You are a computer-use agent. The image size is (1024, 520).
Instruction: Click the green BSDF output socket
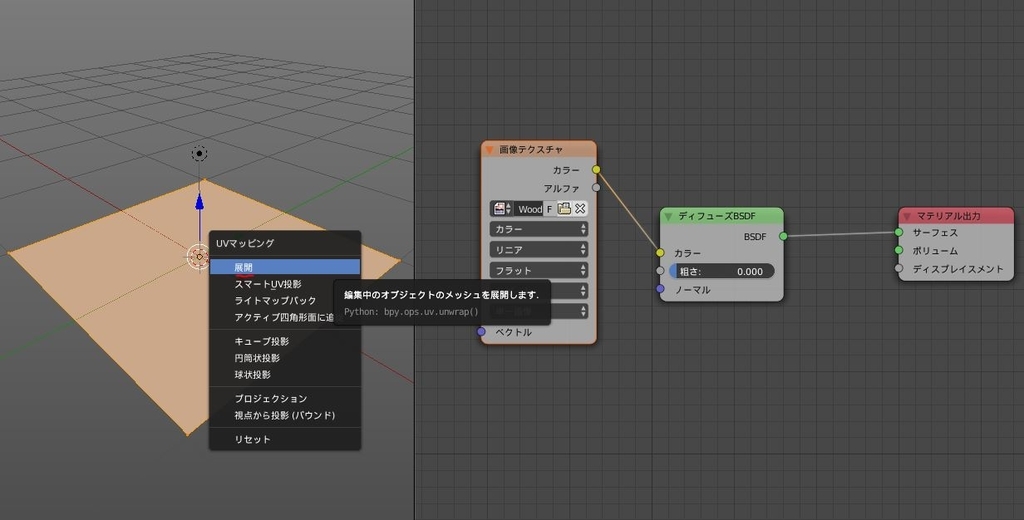pyautogui.click(x=784, y=236)
